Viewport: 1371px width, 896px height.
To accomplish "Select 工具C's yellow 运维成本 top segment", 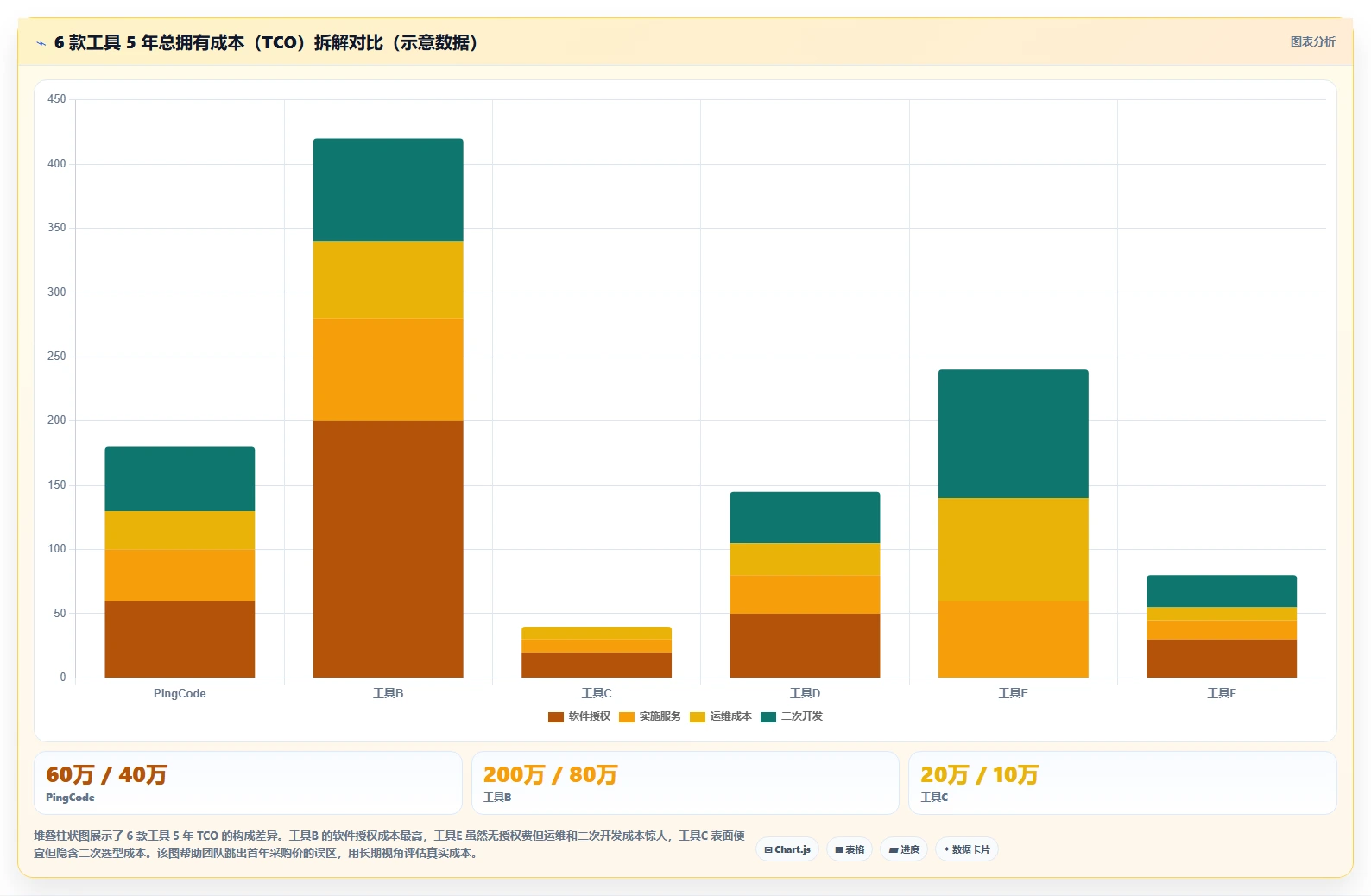I will coord(597,633).
